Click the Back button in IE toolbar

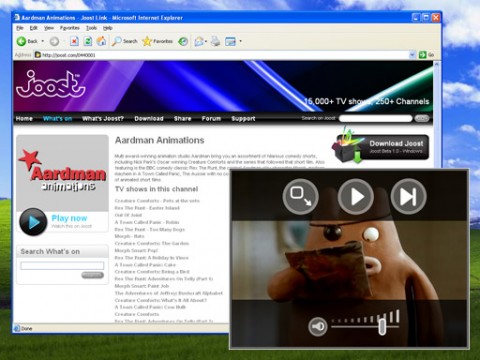pos(27,41)
